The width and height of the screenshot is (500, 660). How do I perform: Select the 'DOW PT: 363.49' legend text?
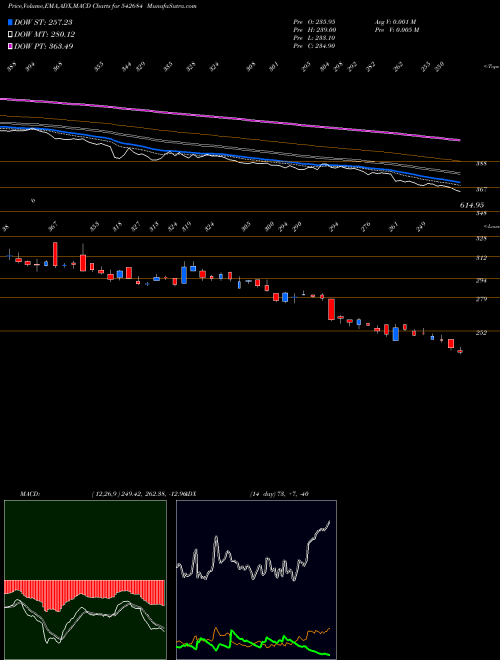[x=44, y=46]
